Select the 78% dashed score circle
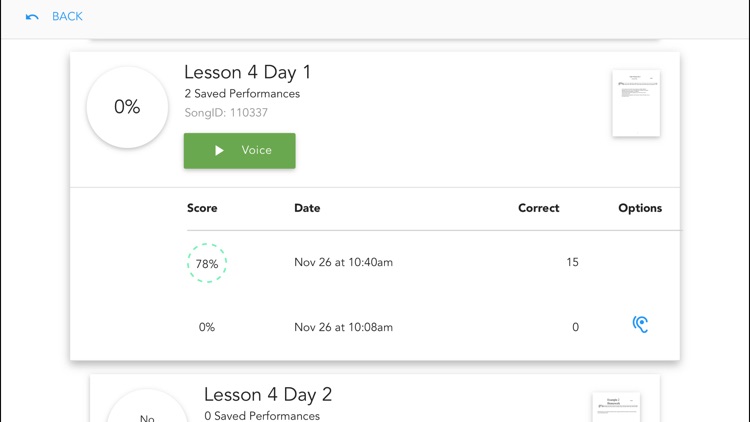Viewport: 750px width, 422px height. point(207,263)
